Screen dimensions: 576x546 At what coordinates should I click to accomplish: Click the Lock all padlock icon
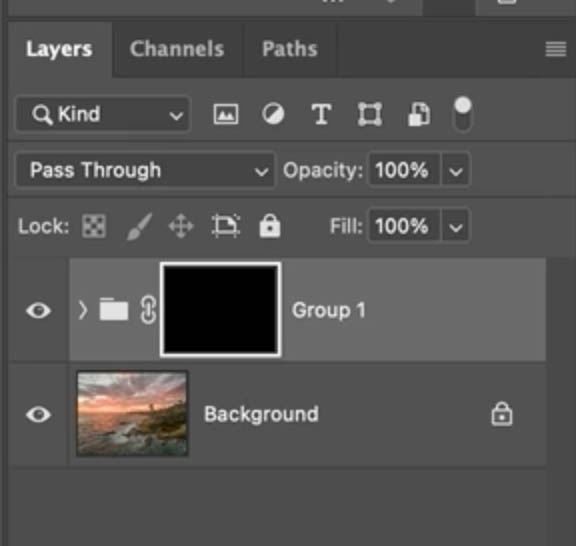coord(270,226)
